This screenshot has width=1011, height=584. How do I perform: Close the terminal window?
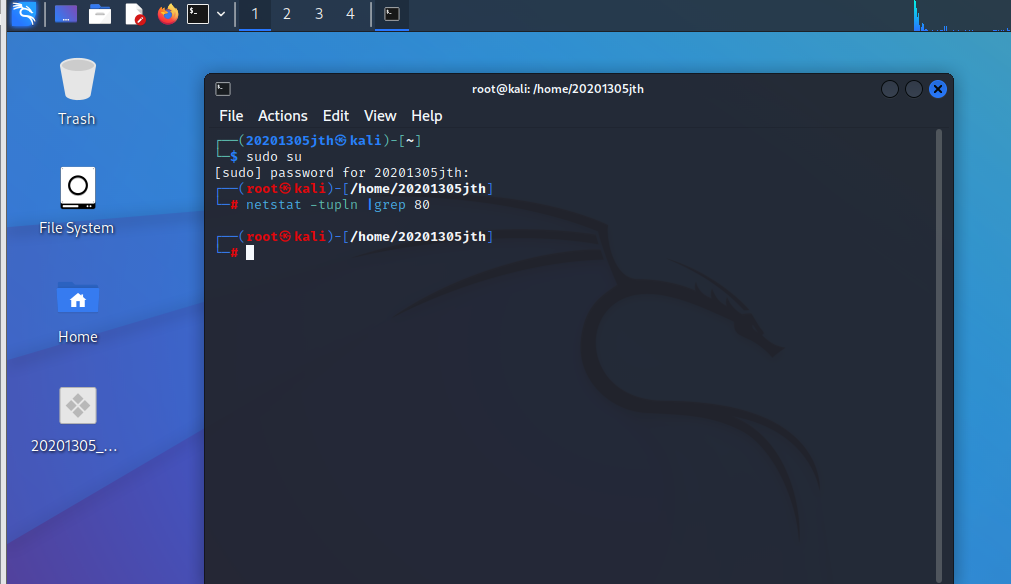(938, 89)
